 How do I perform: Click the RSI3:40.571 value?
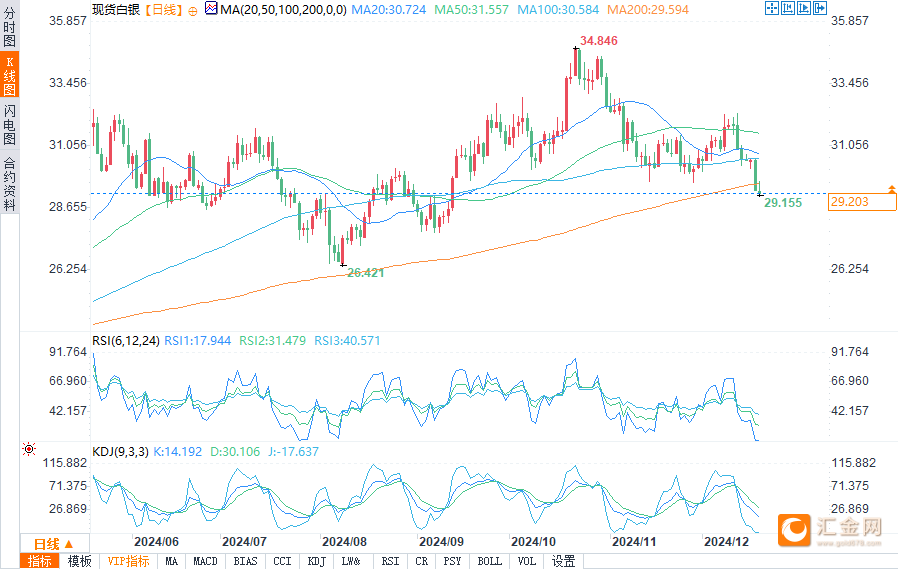click(x=347, y=341)
